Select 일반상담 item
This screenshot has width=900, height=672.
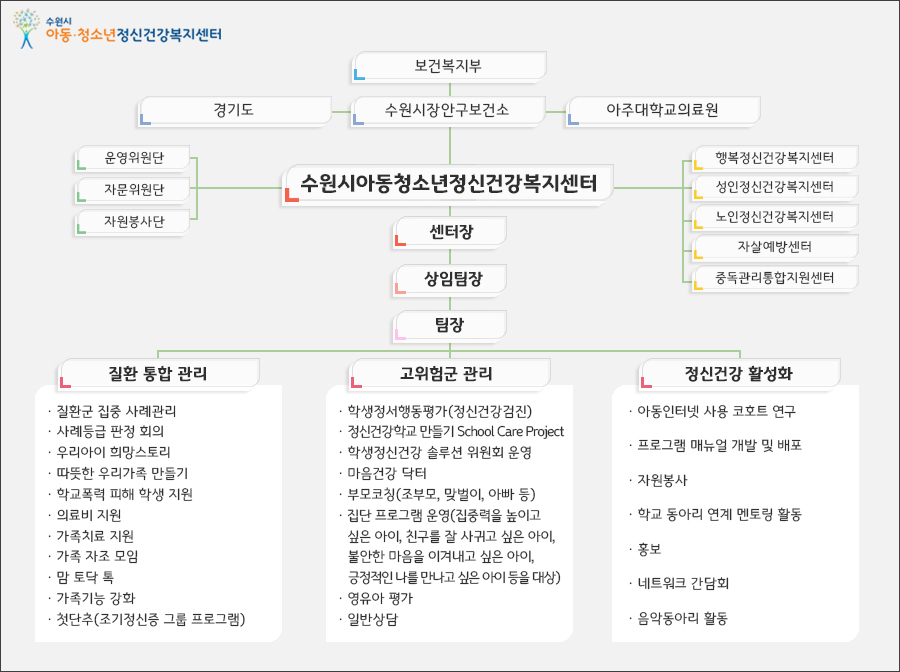click(369, 619)
